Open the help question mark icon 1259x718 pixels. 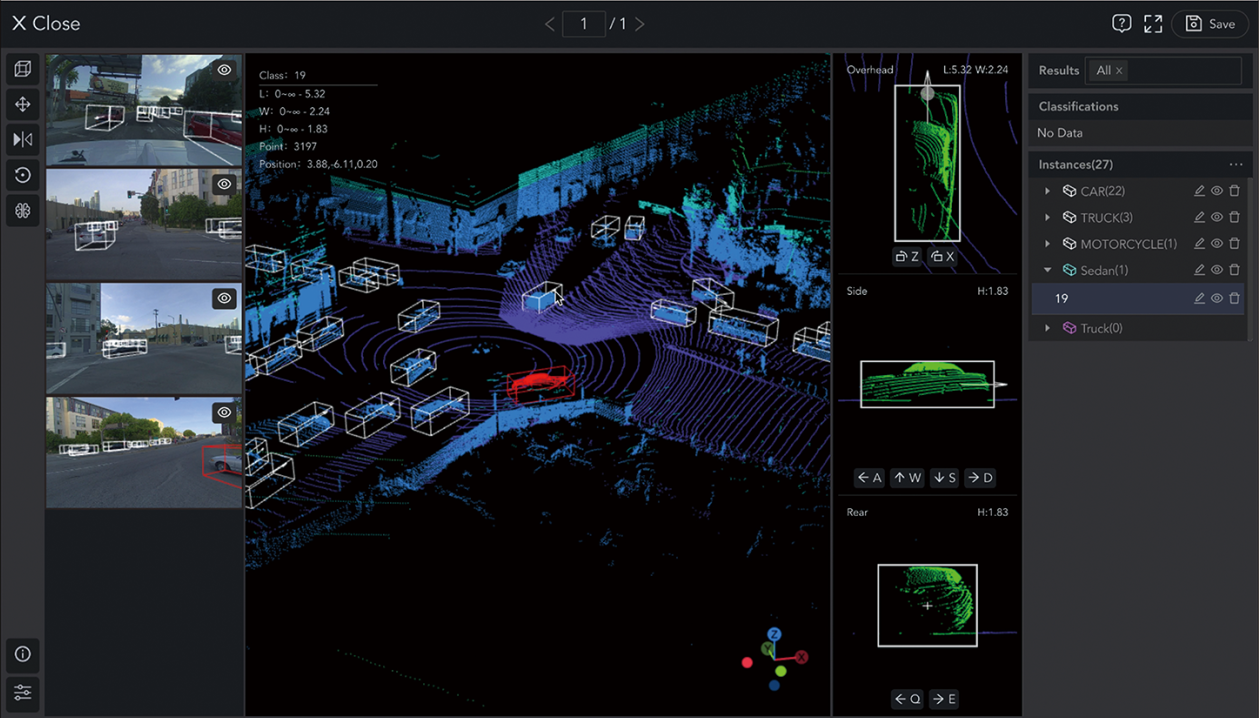[1121, 24]
